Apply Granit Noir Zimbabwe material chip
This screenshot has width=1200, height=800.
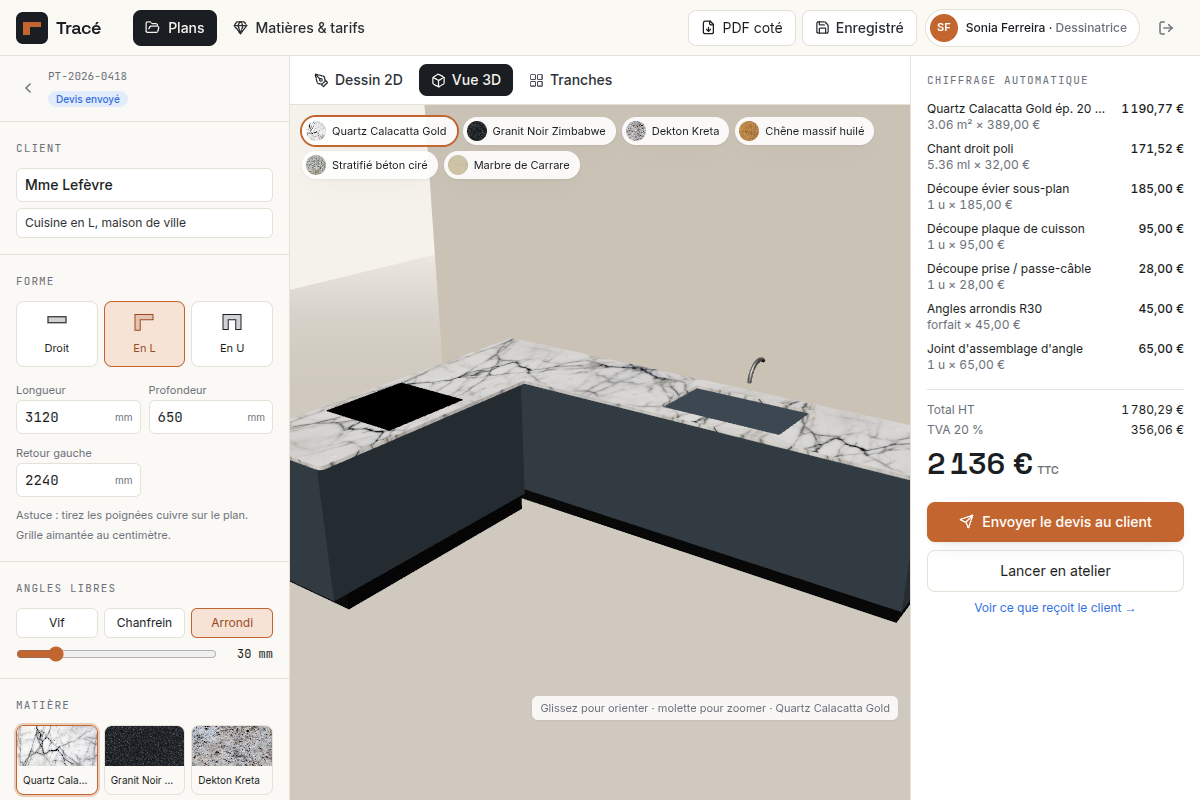540,131
